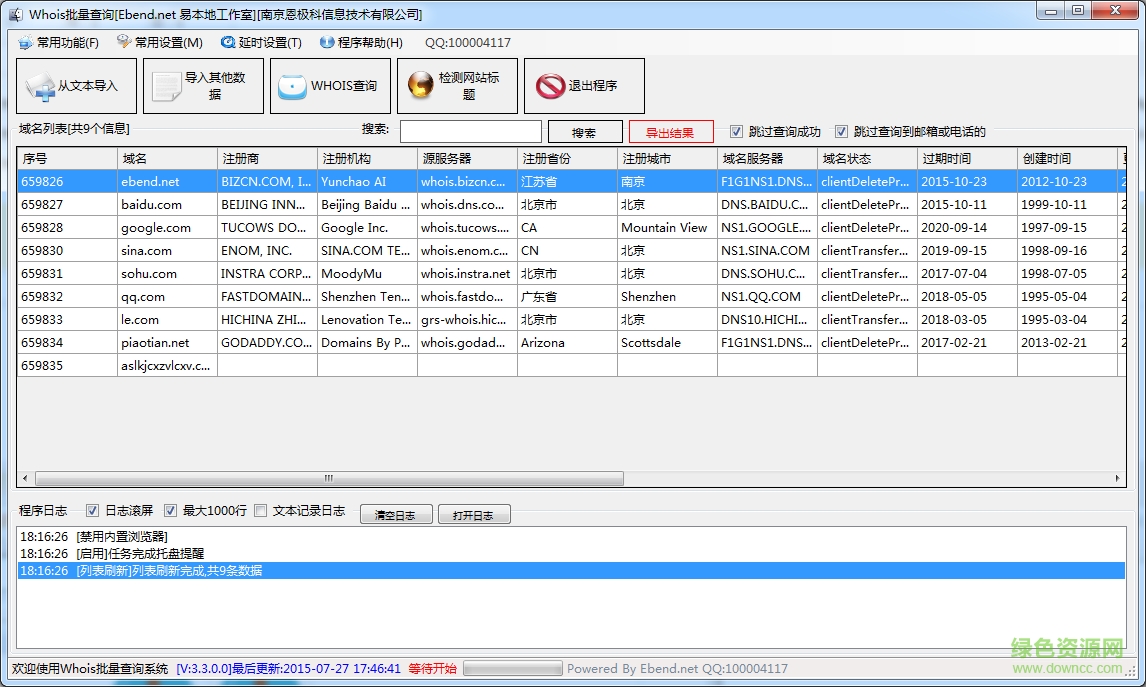1146x687 pixels.
Task: Click the 导出结果 export button
Action: pos(673,131)
